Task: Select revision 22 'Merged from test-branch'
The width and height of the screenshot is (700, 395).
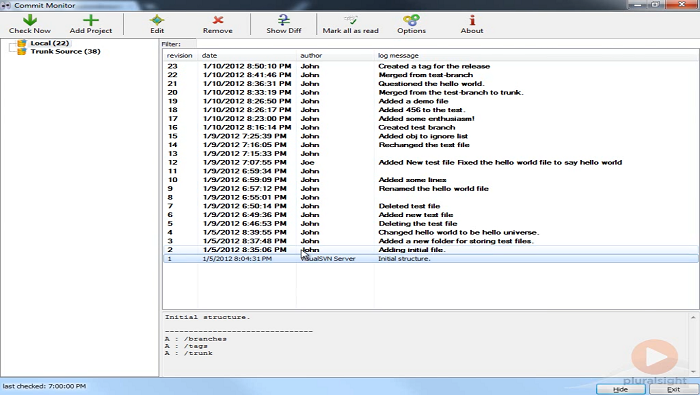Action: click(431, 75)
